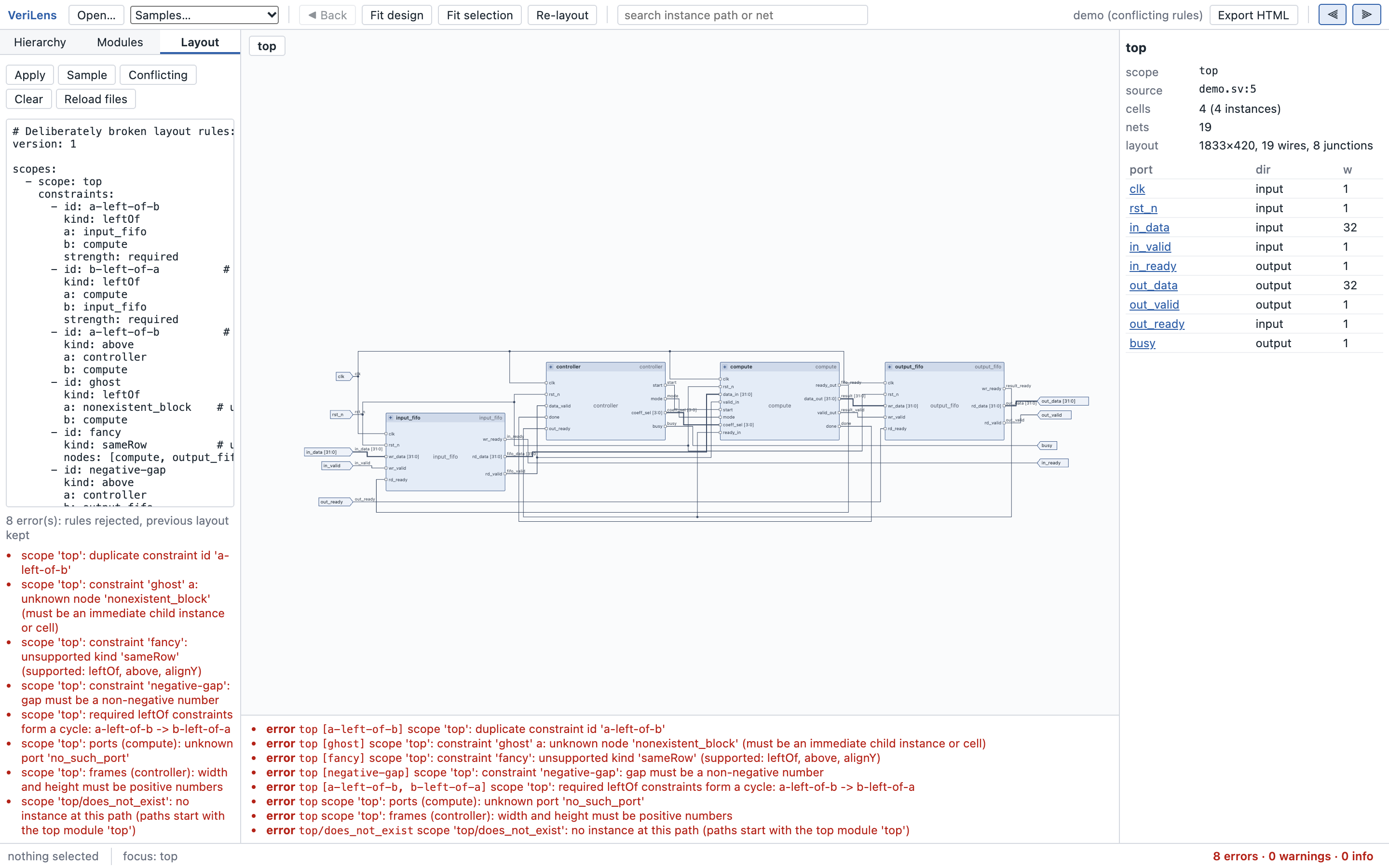Open the Samples dropdown
The image size is (1389, 868).
[204, 15]
